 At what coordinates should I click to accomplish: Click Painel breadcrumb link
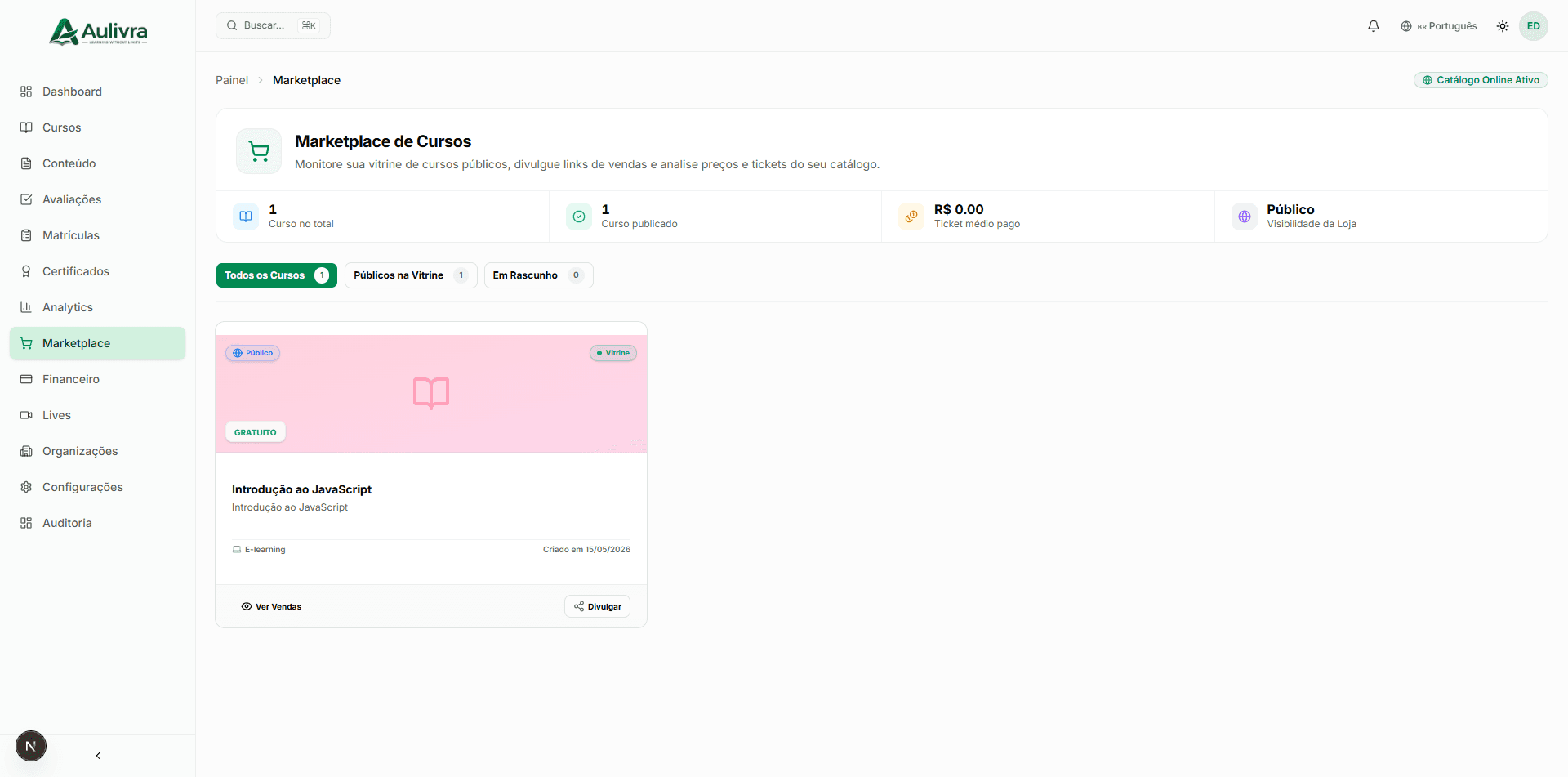pyautogui.click(x=232, y=80)
